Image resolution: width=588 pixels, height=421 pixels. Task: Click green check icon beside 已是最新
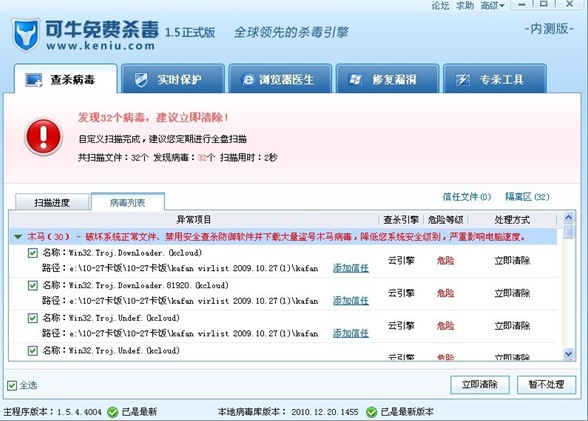(112, 412)
